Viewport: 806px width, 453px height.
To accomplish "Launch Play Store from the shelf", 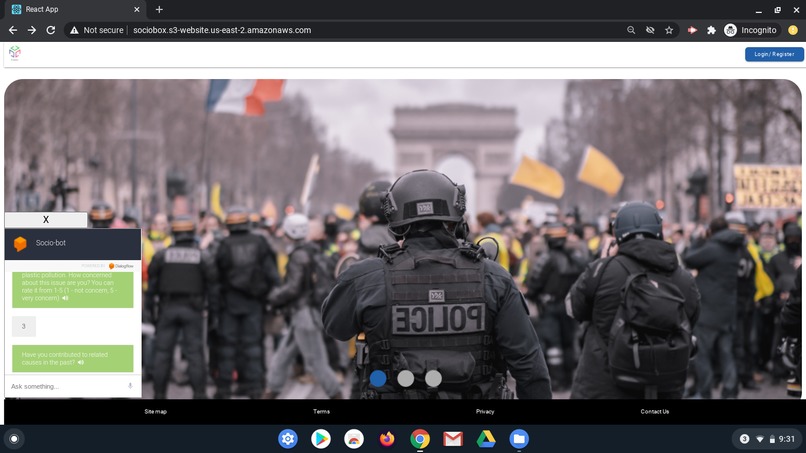I will pyautogui.click(x=321, y=439).
